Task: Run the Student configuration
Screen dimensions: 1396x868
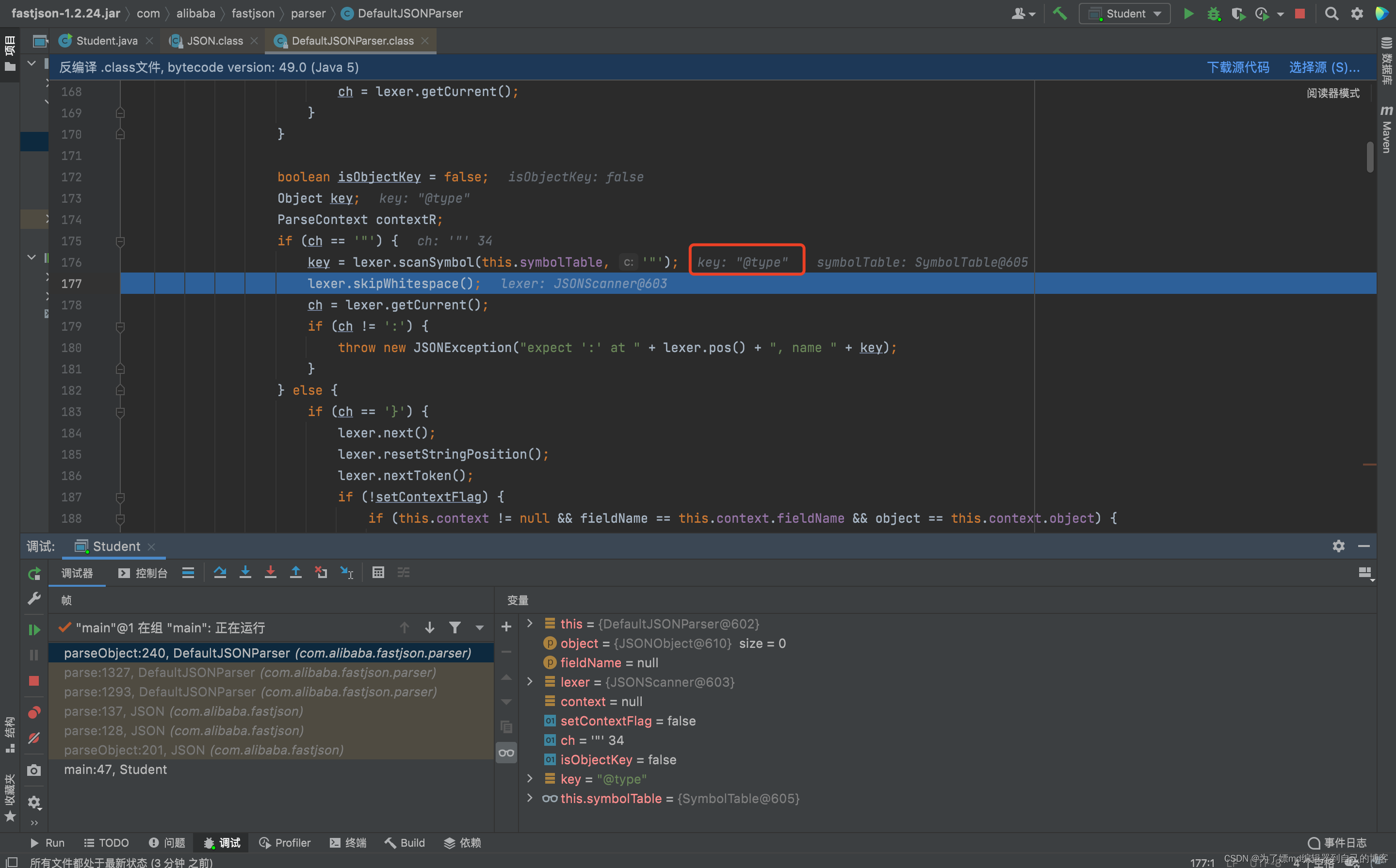Action: [x=1188, y=13]
